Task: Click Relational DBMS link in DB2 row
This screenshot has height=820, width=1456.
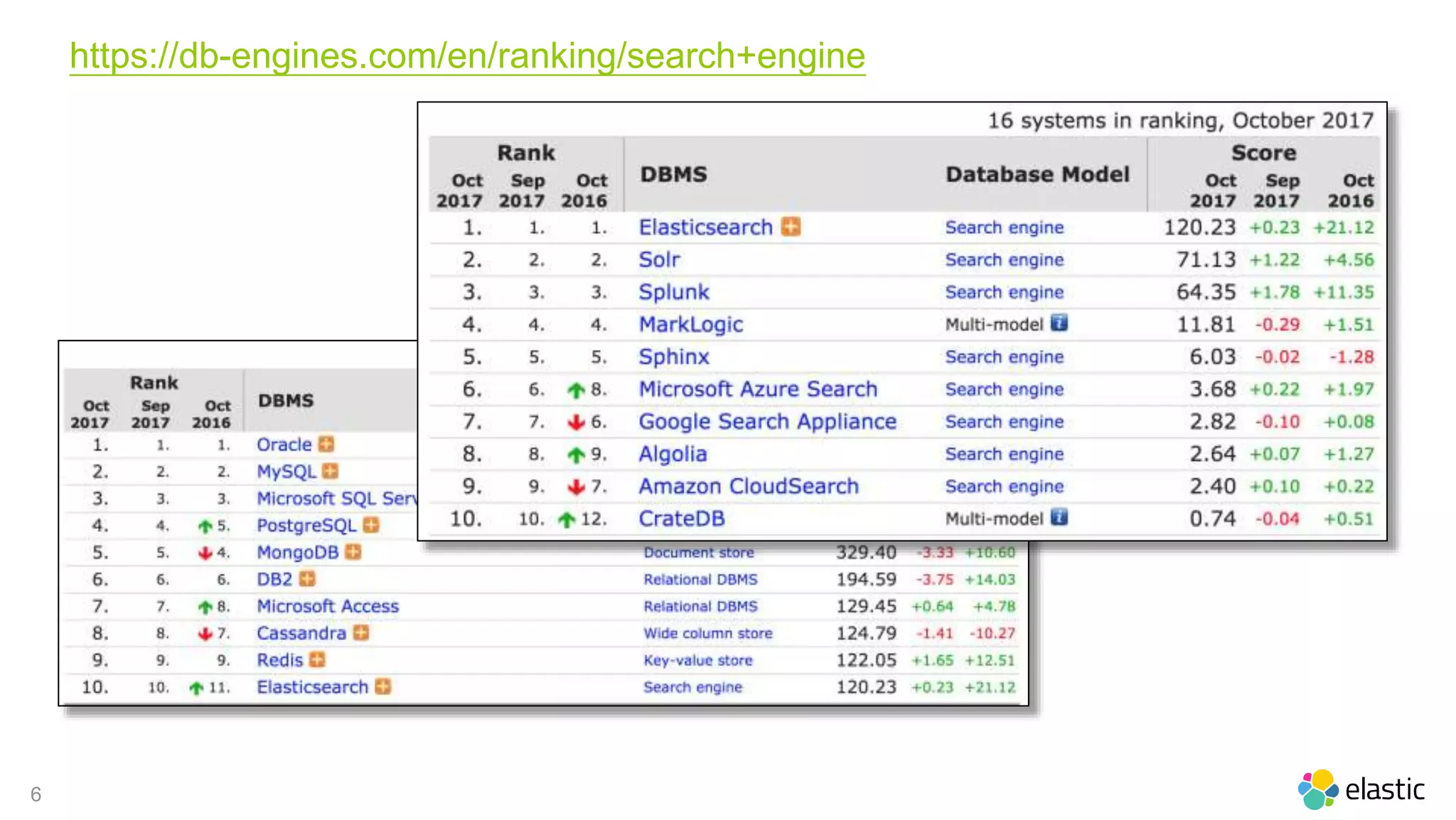Action: (700, 579)
